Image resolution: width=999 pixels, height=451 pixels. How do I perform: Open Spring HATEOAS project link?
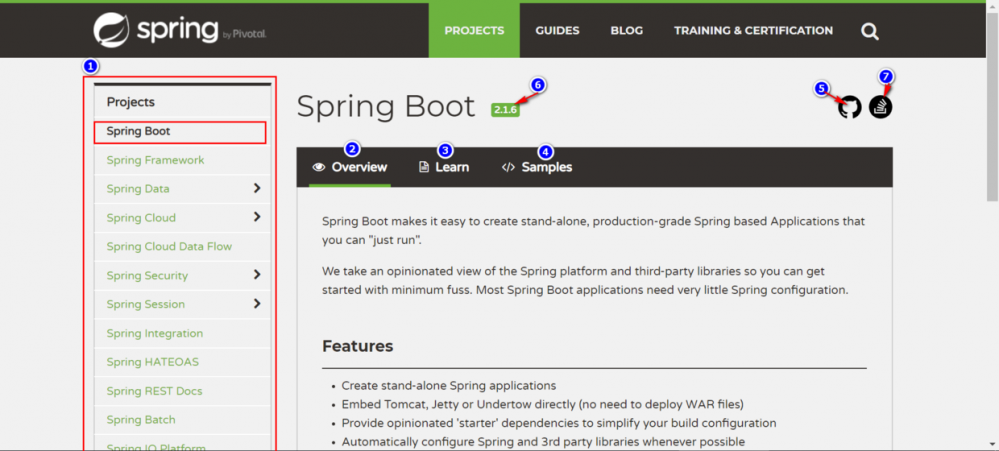click(152, 362)
